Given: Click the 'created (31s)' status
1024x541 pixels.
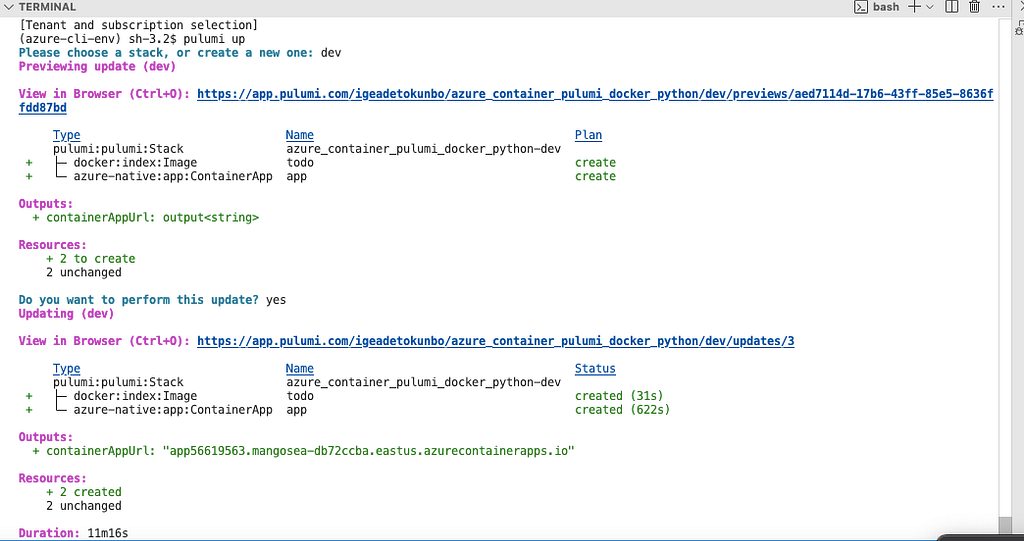Looking at the screenshot, I should click(619, 396).
